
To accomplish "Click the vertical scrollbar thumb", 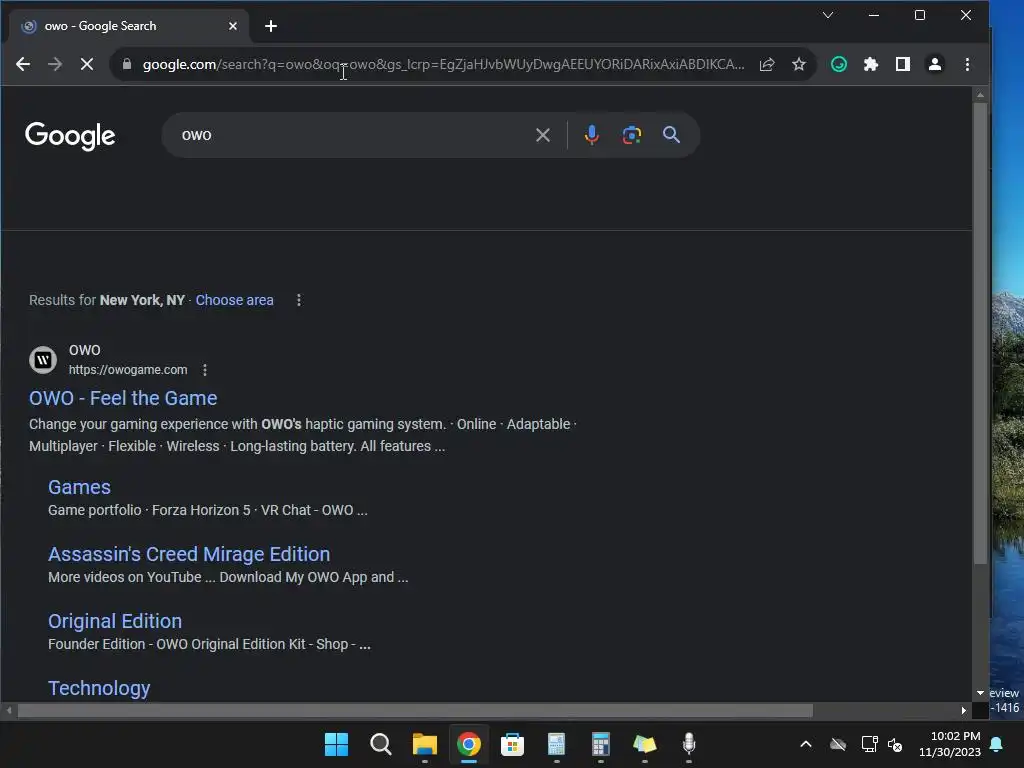I will [980, 333].
